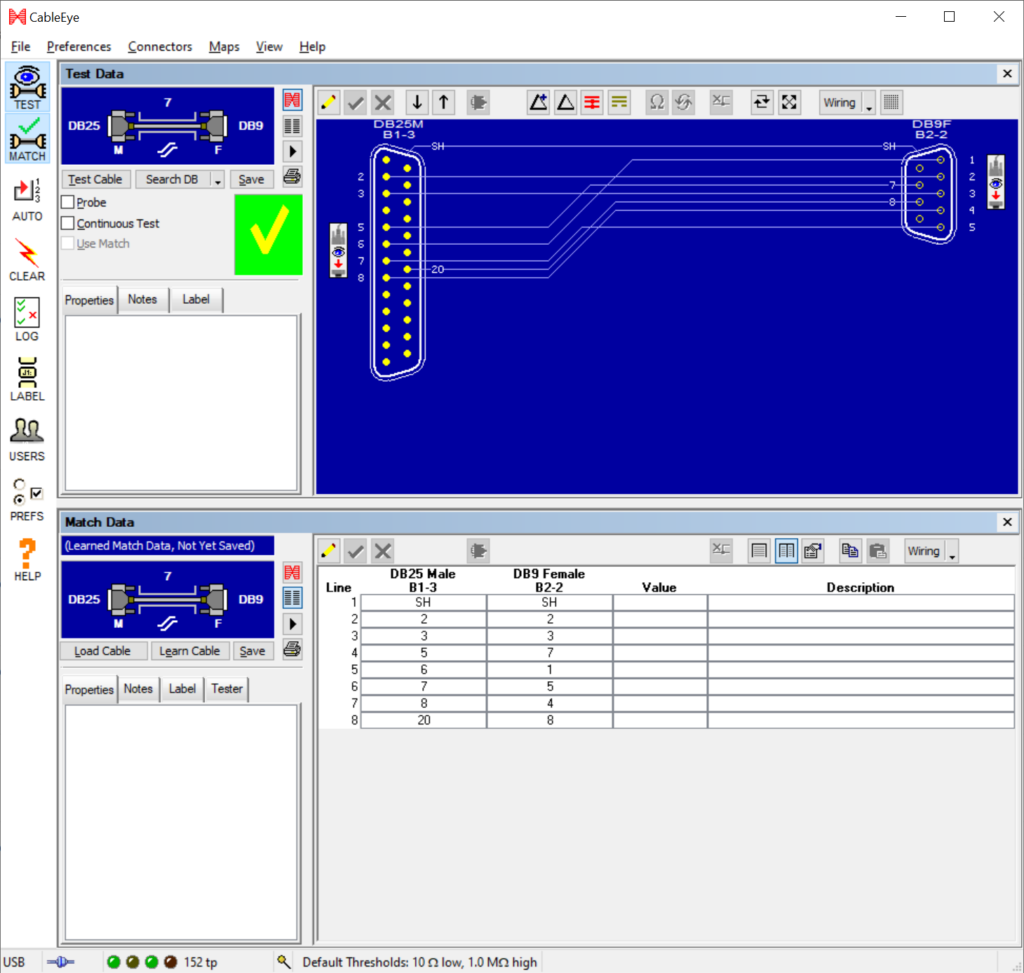
Task: Open the Preferences menu
Action: (79, 46)
